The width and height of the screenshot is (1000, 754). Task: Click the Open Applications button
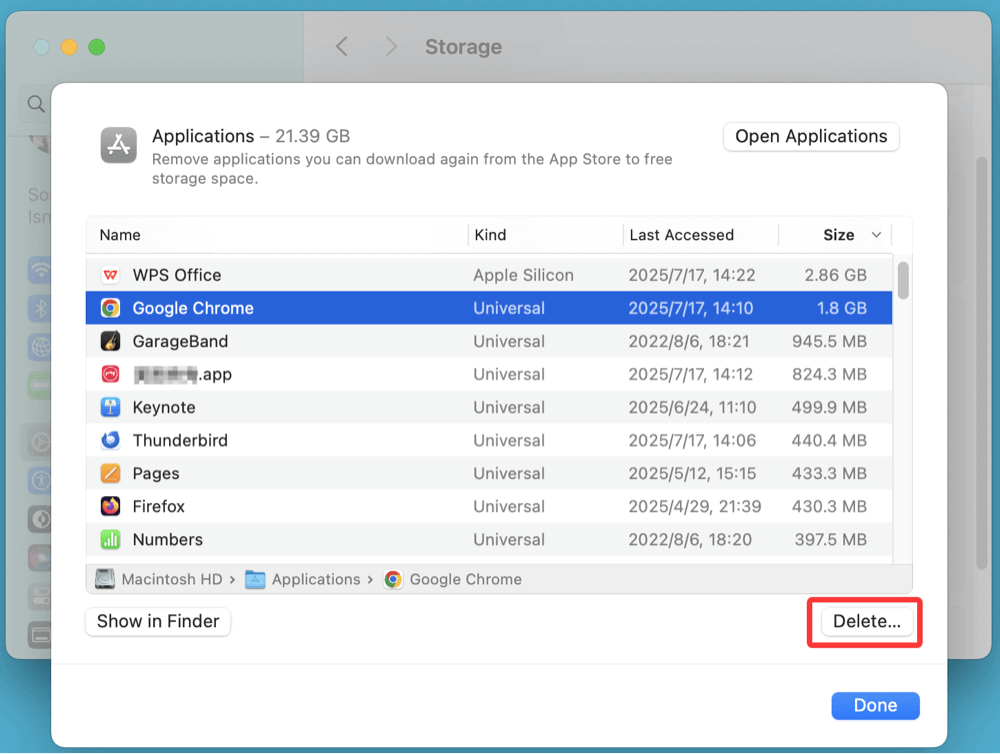click(811, 136)
